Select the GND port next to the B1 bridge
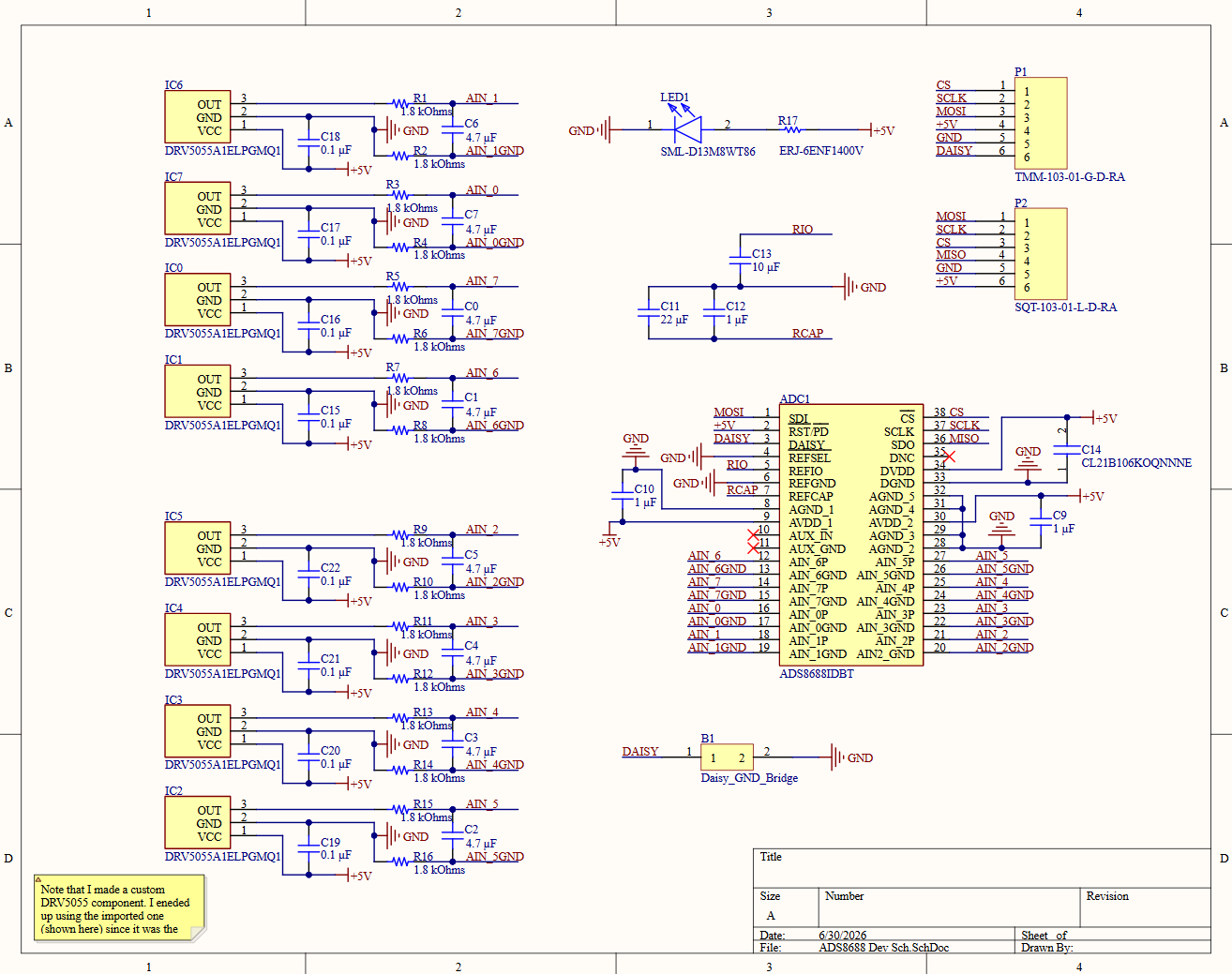 (x=851, y=757)
